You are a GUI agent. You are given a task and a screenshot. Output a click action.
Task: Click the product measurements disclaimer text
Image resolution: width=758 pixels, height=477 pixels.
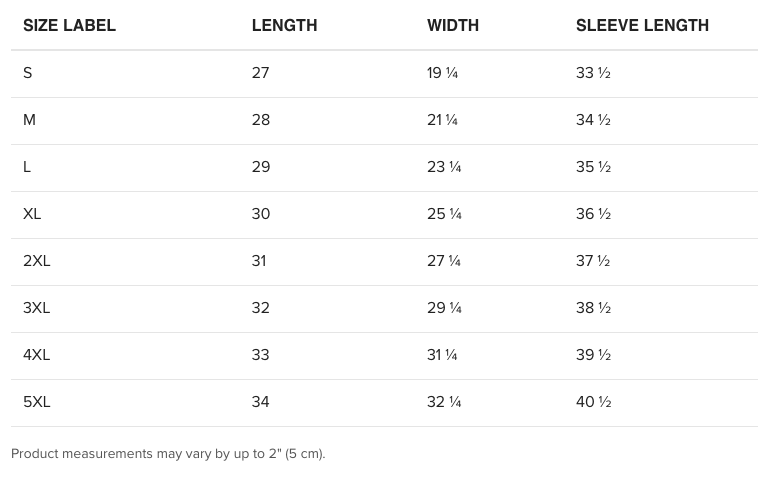pyautogui.click(x=168, y=454)
